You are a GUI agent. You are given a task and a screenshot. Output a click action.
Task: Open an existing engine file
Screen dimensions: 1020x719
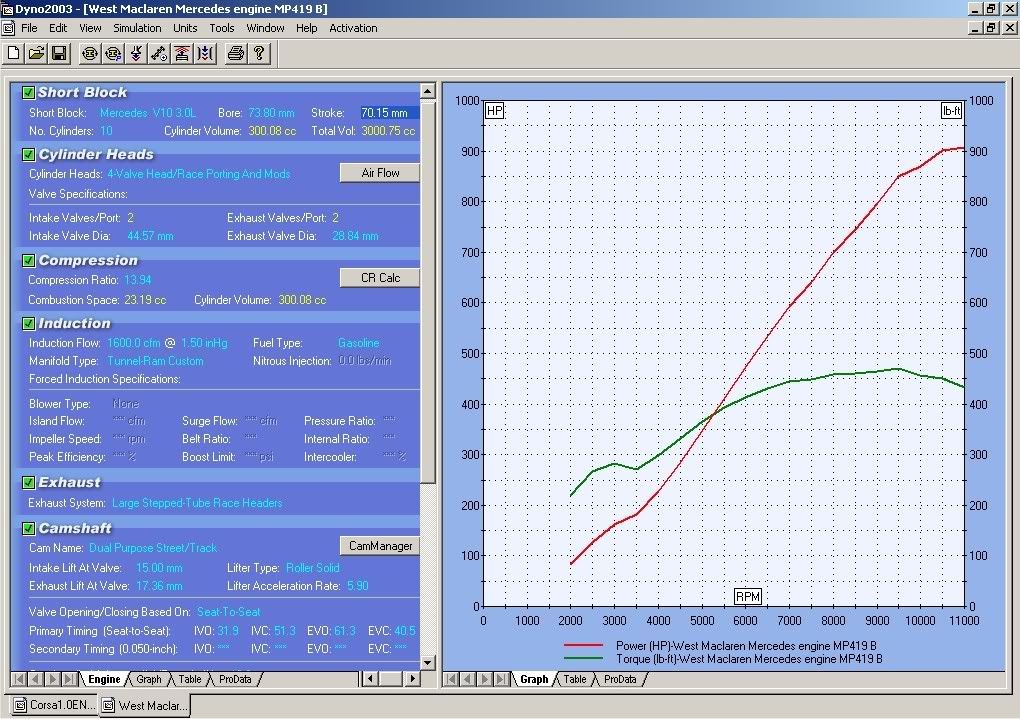36,53
